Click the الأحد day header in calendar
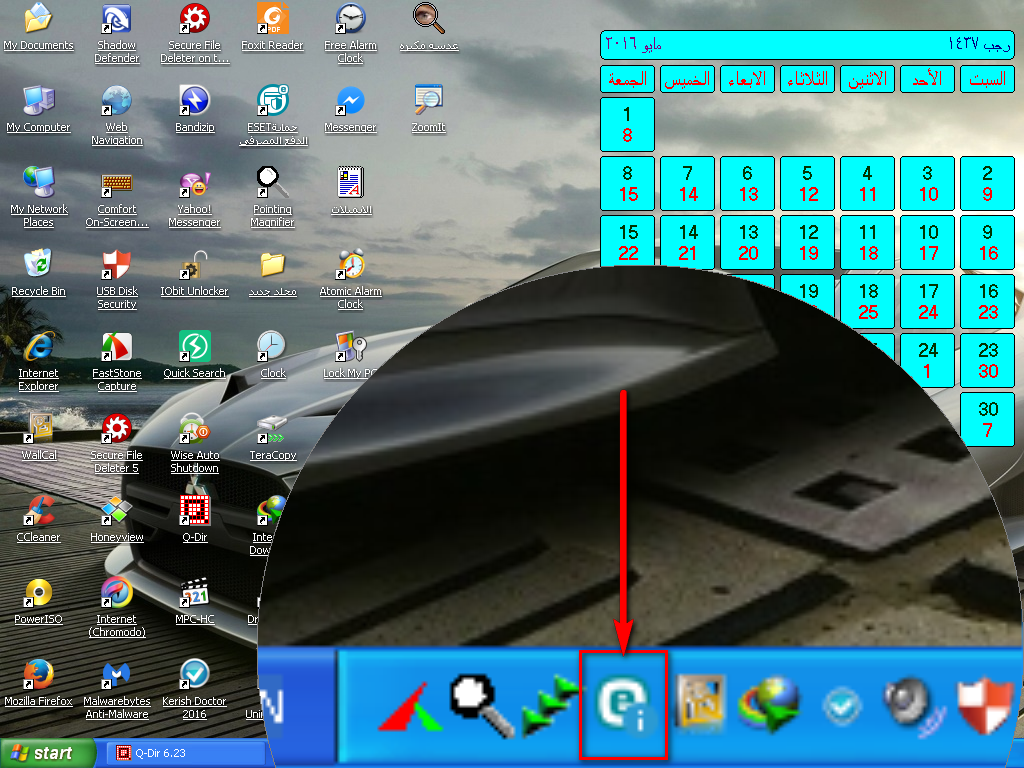The width and height of the screenshot is (1024, 768). coord(927,79)
